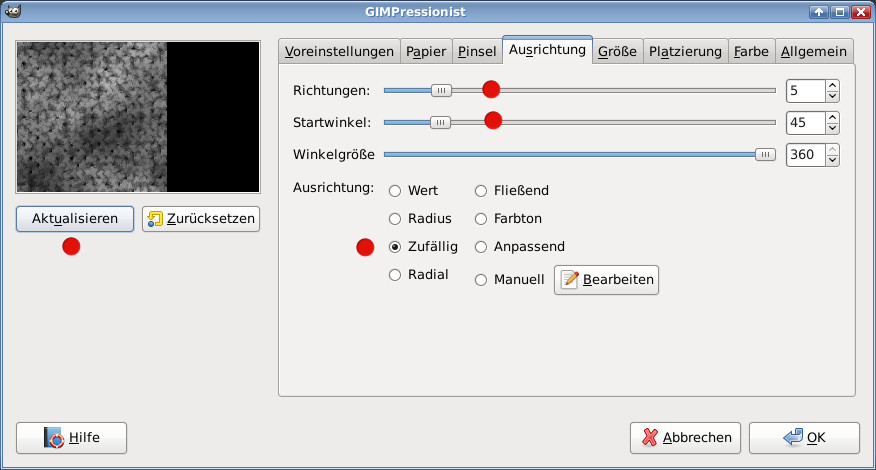This screenshot has width=876, height=470.
Task: Increase Winkelgröße spinner value
Action: pyautogui.click(x=832, y=149)
